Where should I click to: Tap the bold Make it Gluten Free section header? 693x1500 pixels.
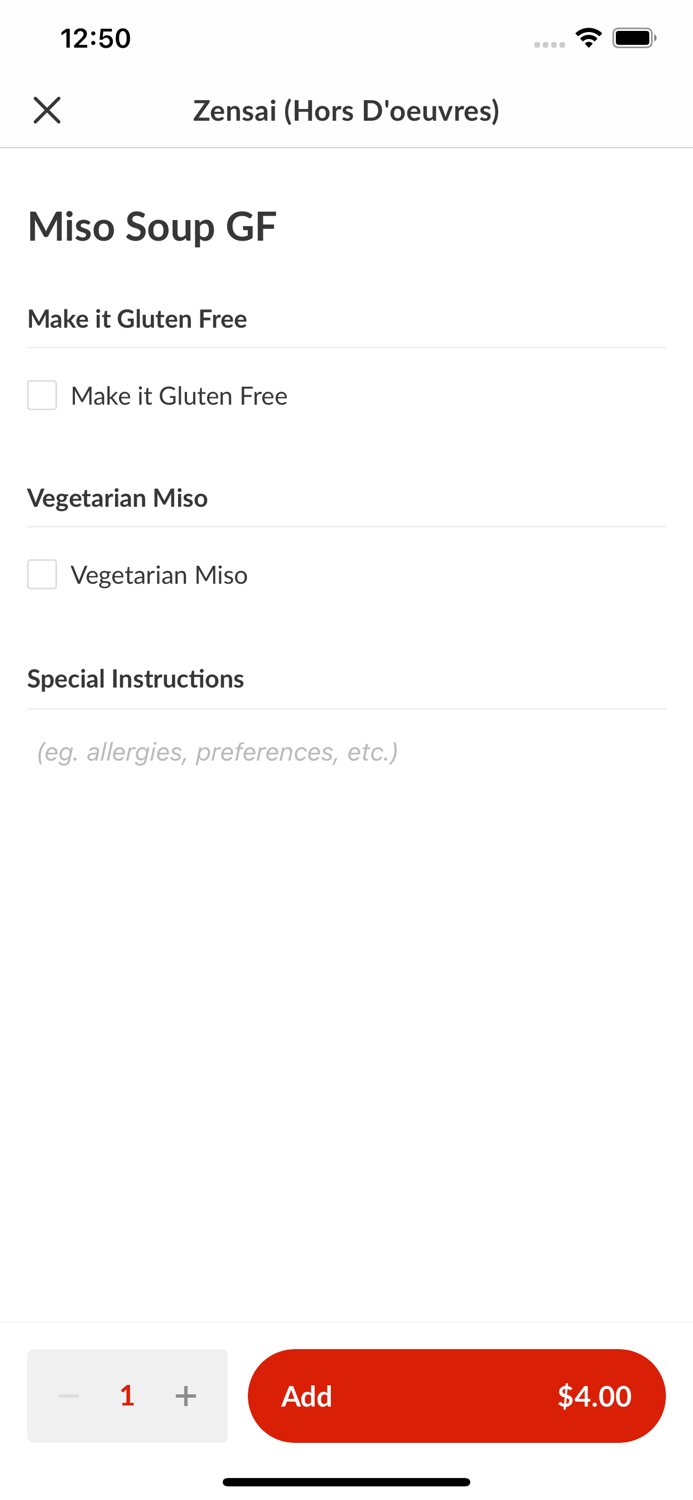pyautogui.click(x=137, y=319)
